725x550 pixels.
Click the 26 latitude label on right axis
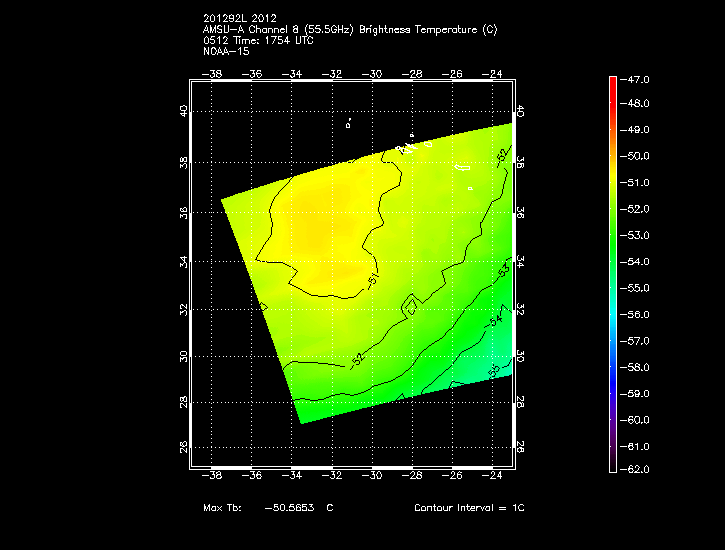click(x=520, y=447)
